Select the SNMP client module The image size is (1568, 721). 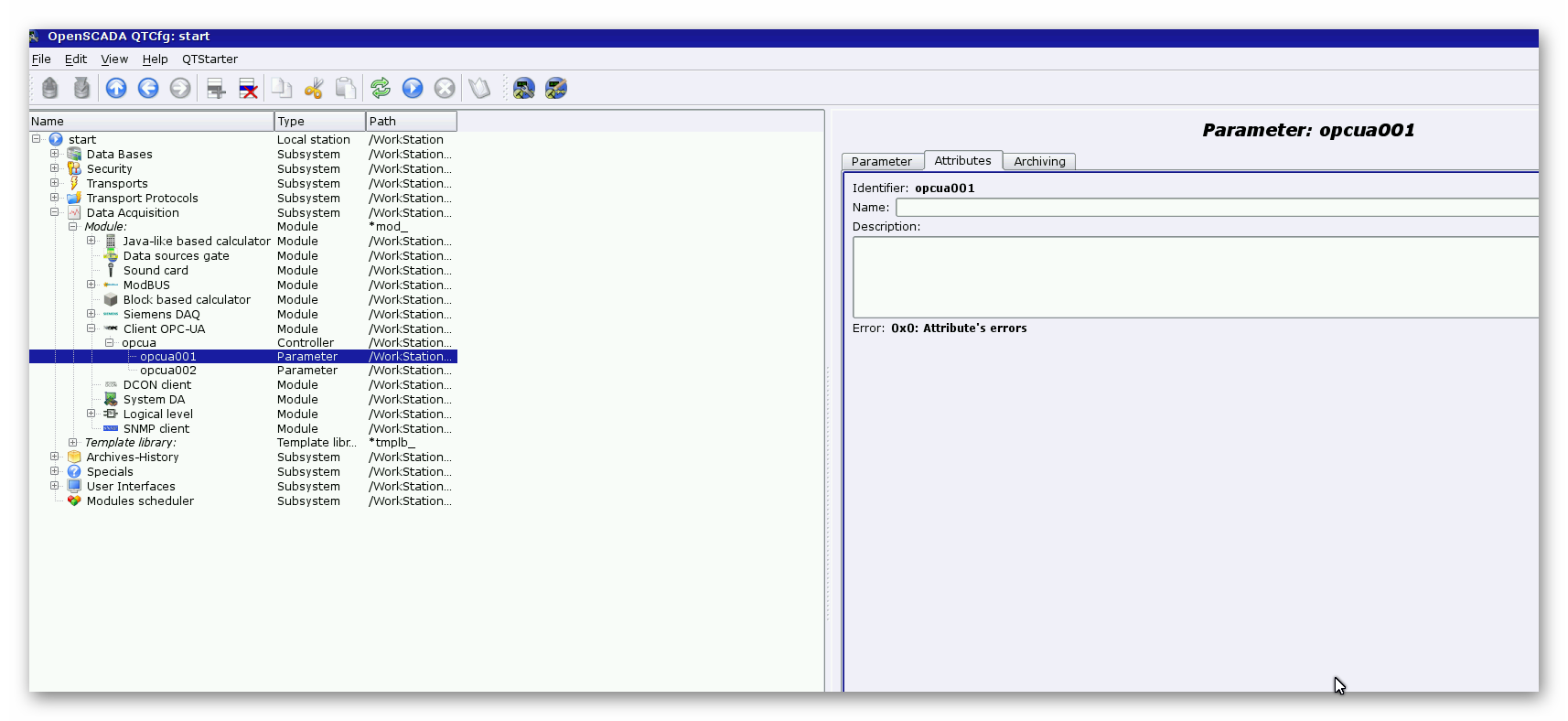156,429
